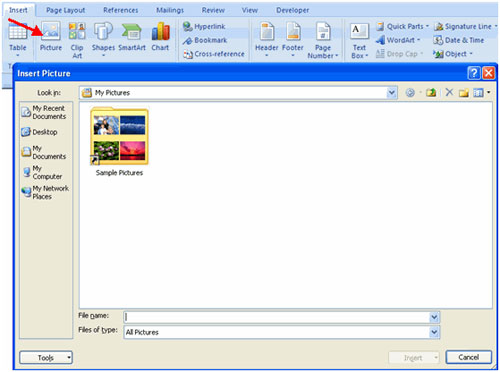Image resolution: width=500 pixels, height=372 pixels.
Task: Open the Views menu icon in dialog
Action: click(479, 93)
